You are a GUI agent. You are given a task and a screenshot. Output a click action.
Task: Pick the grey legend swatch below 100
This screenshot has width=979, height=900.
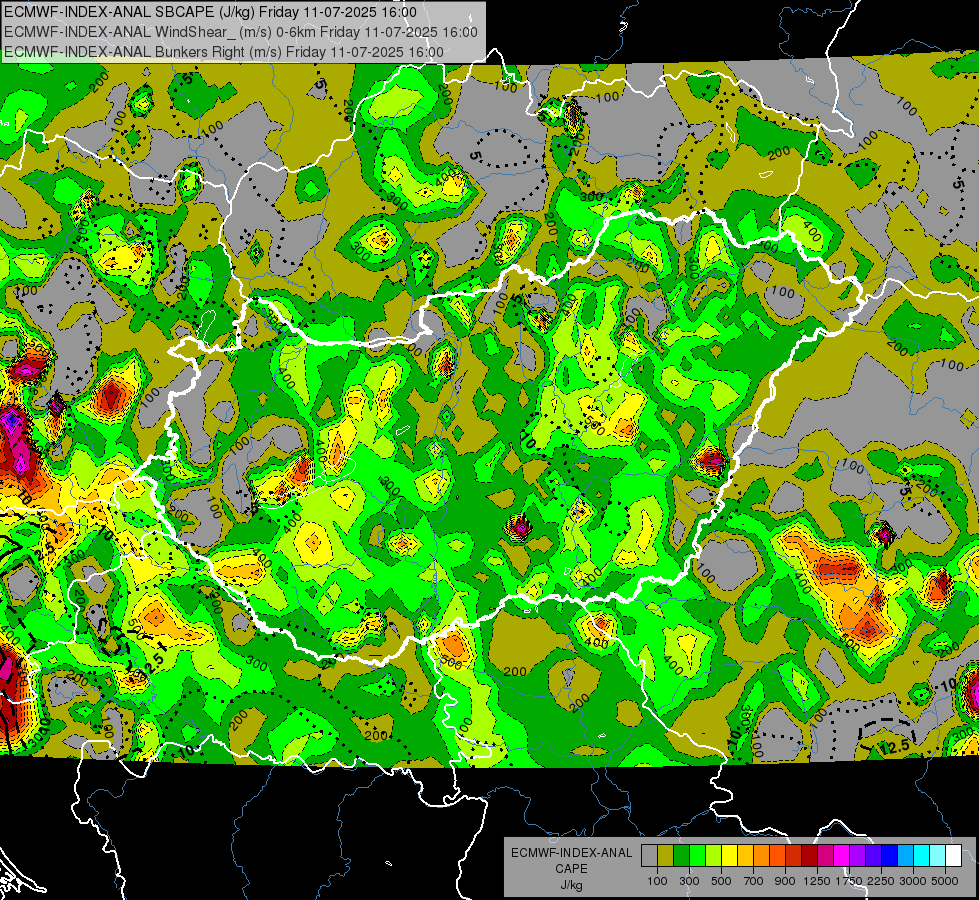coord(649,855)
